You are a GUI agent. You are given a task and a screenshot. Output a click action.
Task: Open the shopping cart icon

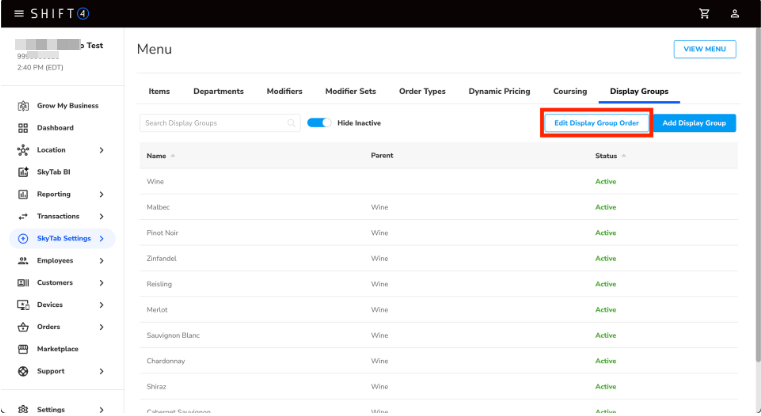click(x=704, y=13)
